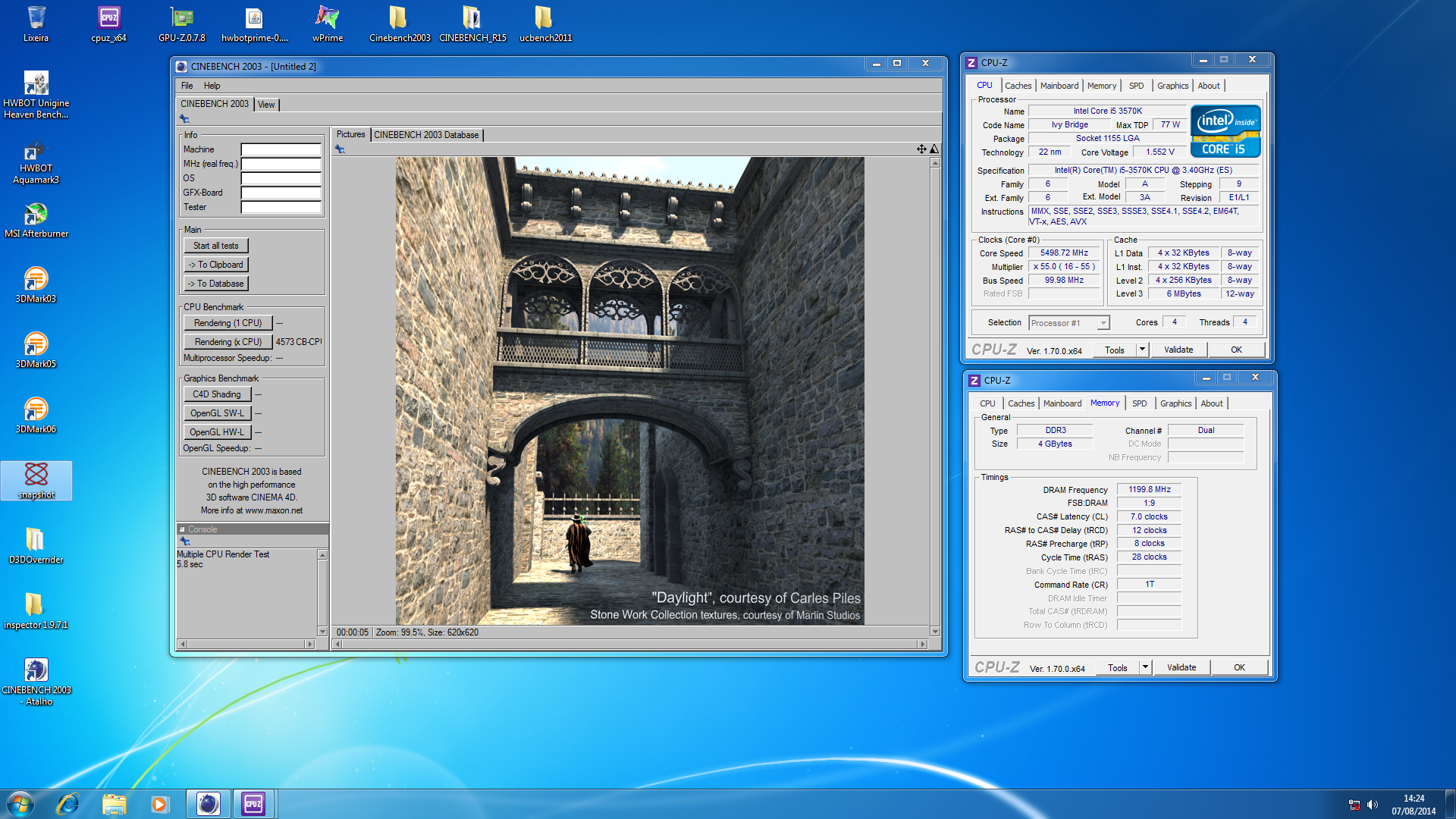Switch to Graphics tab in bottom CPU-Z
The image size is (1456, 819).
(1175, 403)
